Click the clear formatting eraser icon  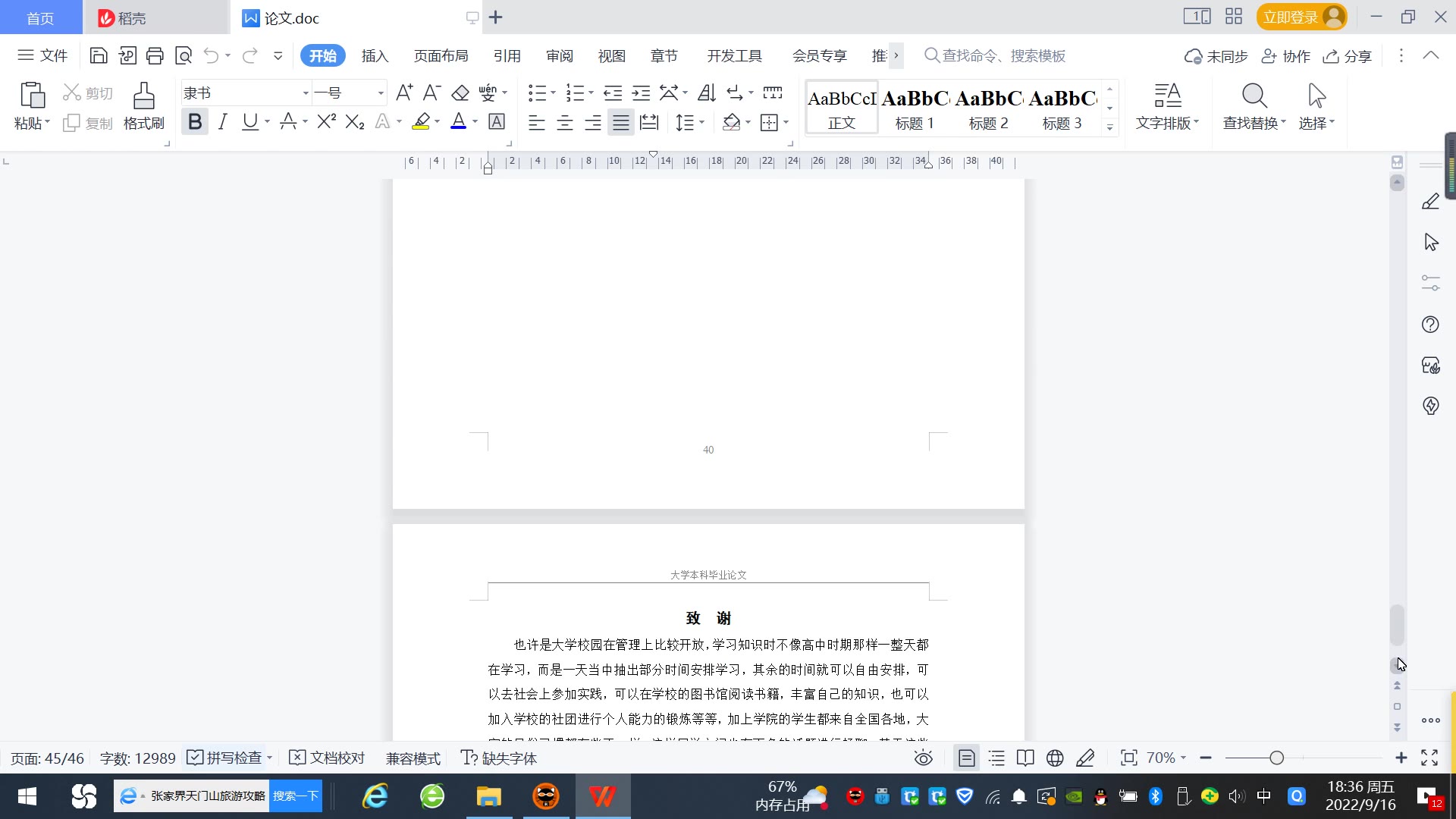[460, 93]
